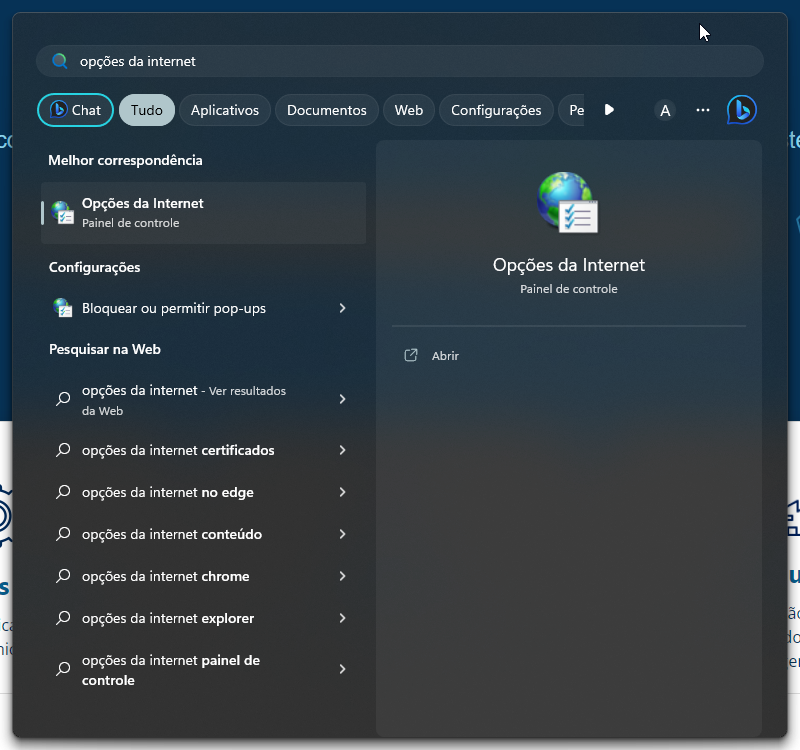
Task: Click the 'Opções da Internet' title in preview pane
Action: 568,265
